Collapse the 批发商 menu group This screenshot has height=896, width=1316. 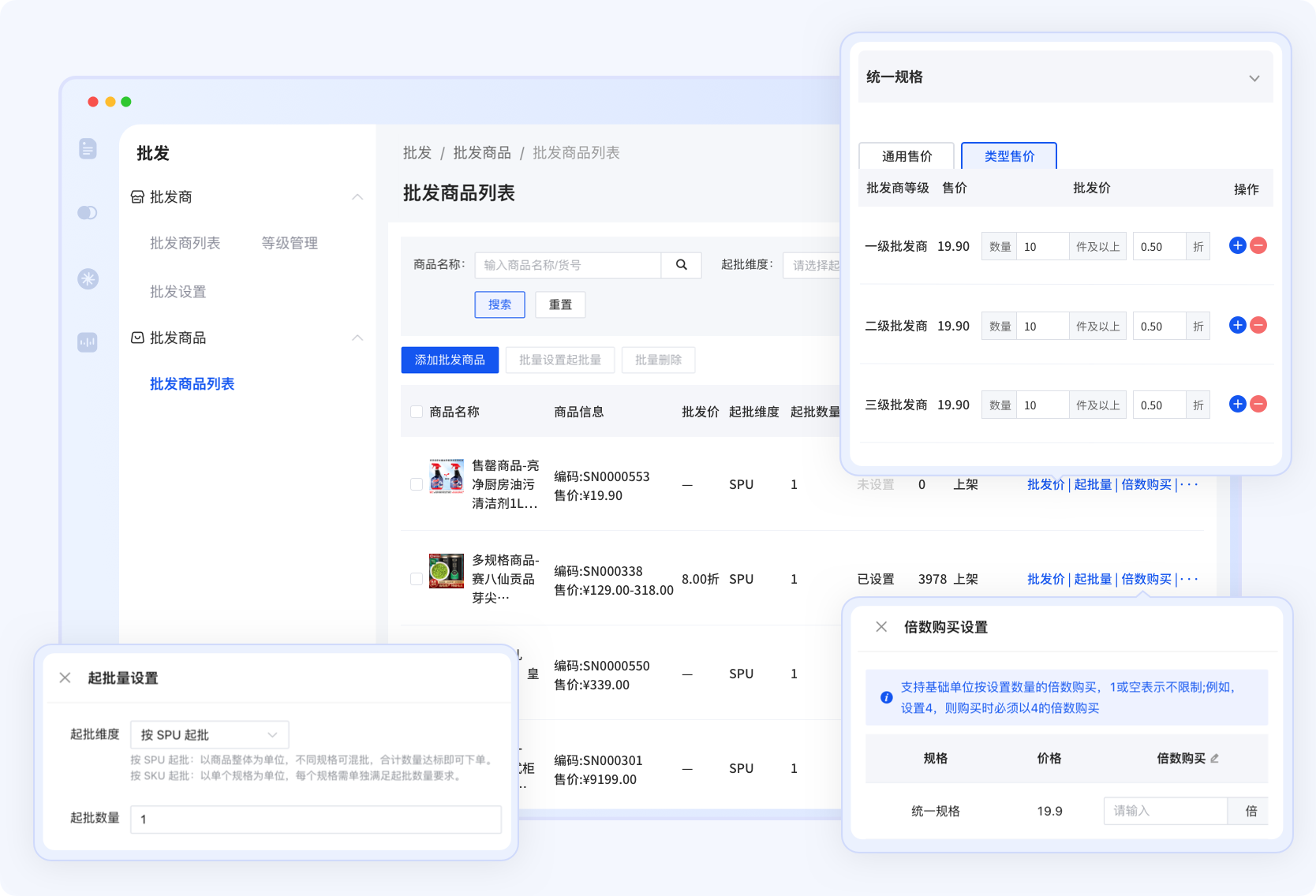click(x=357, y=196)
